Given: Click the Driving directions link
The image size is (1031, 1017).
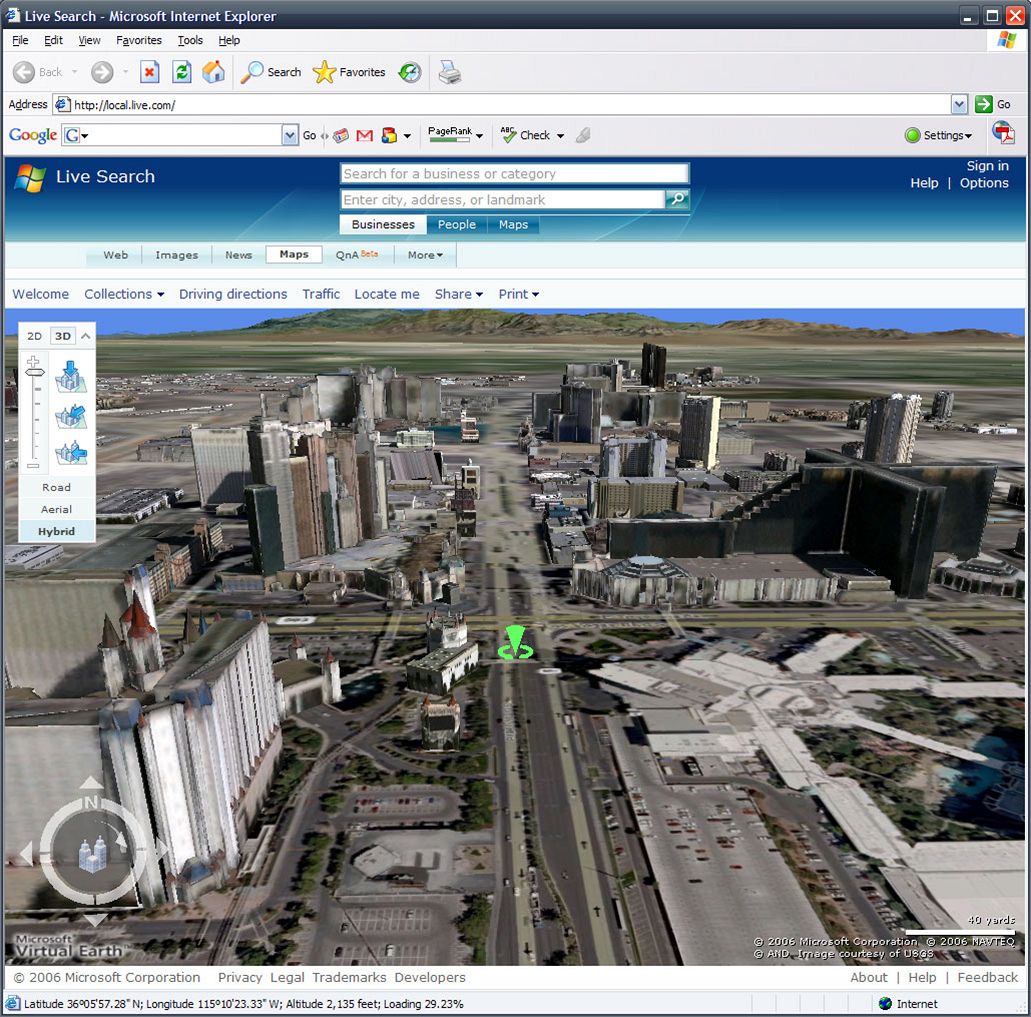Looking at the screenshot, I should [233, 294].
